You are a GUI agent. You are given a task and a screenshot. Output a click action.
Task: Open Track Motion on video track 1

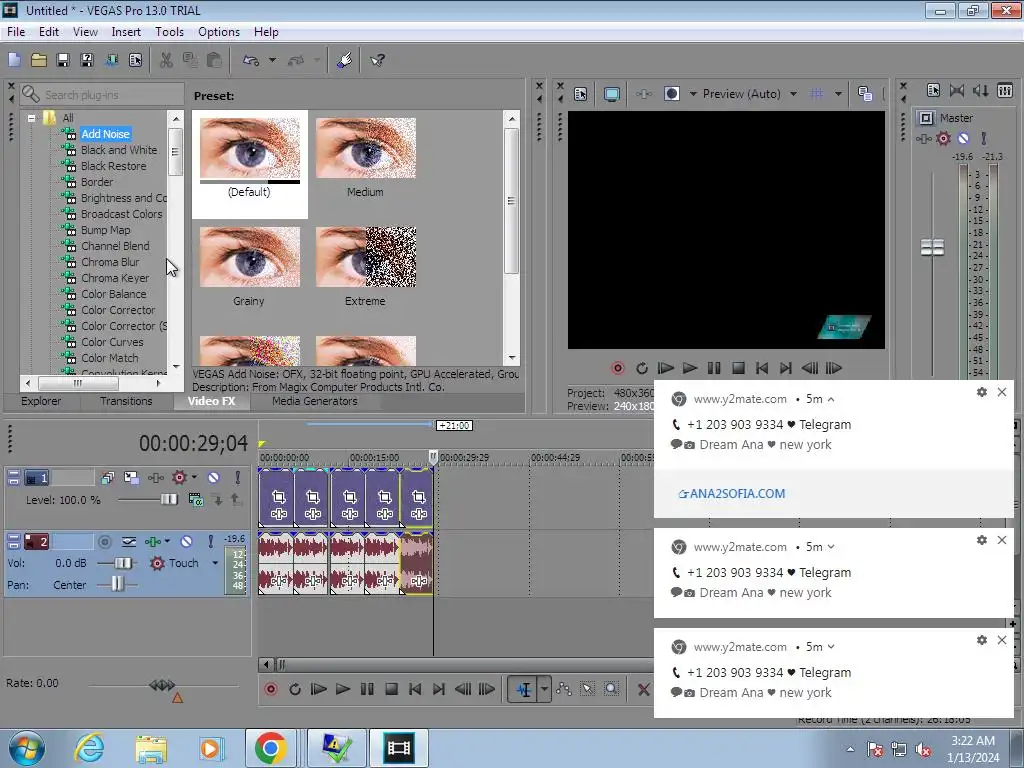click(x=131, y=478)
